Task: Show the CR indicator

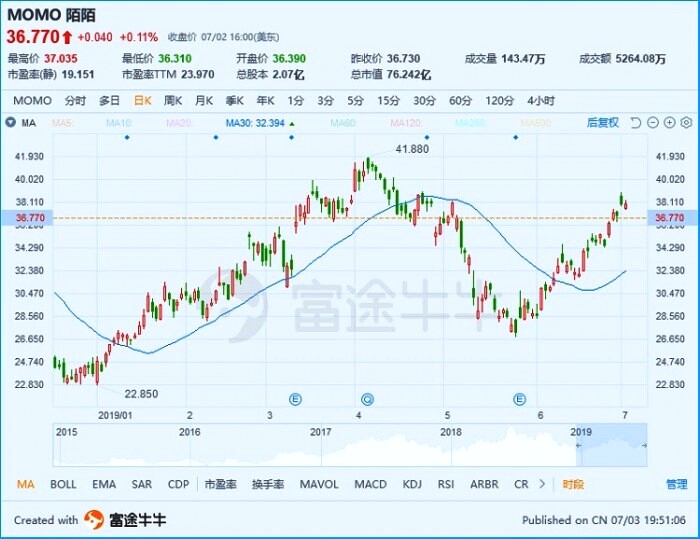Action: tap(521, 484)
